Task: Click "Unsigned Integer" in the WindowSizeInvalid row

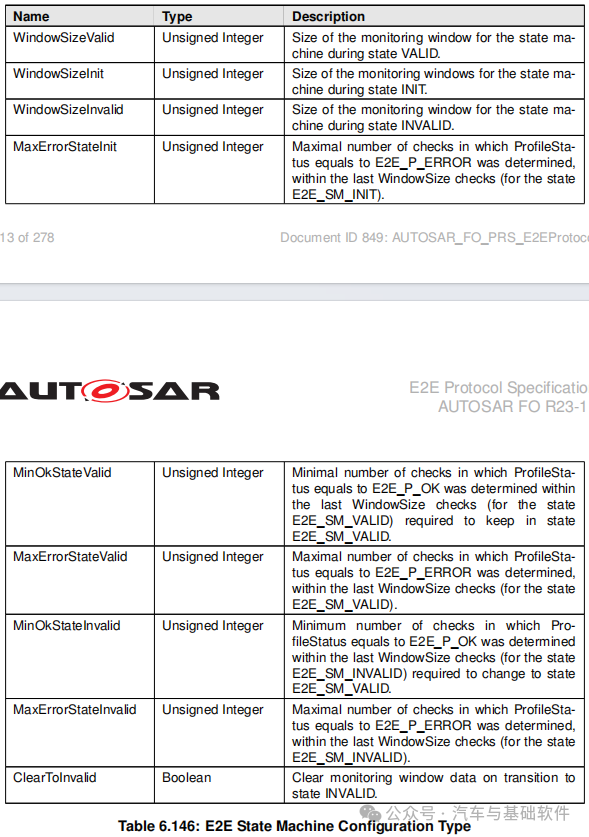Action: click(x=213, y=109)
